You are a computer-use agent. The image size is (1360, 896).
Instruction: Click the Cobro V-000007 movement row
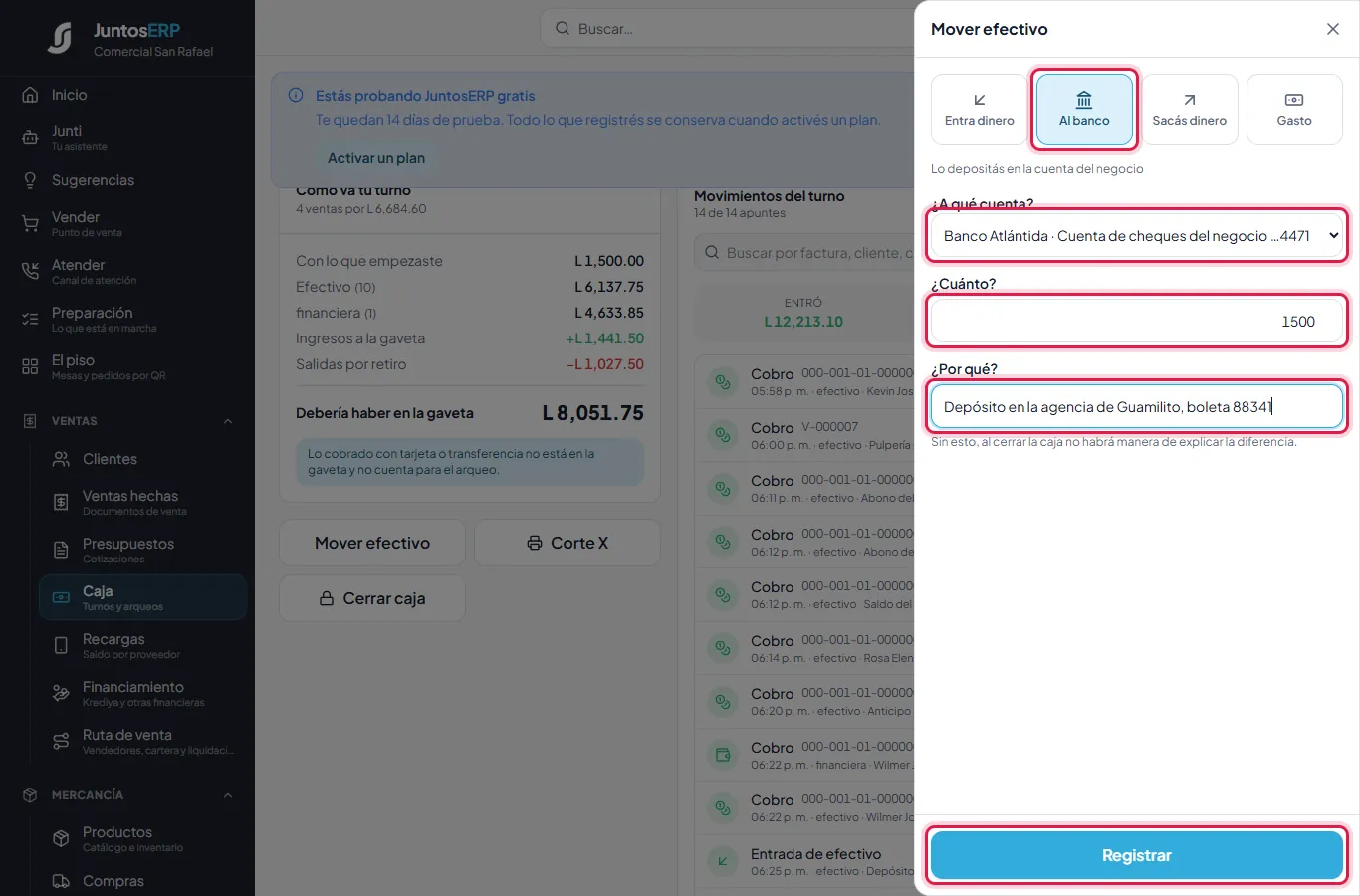(x=804, y=435)
